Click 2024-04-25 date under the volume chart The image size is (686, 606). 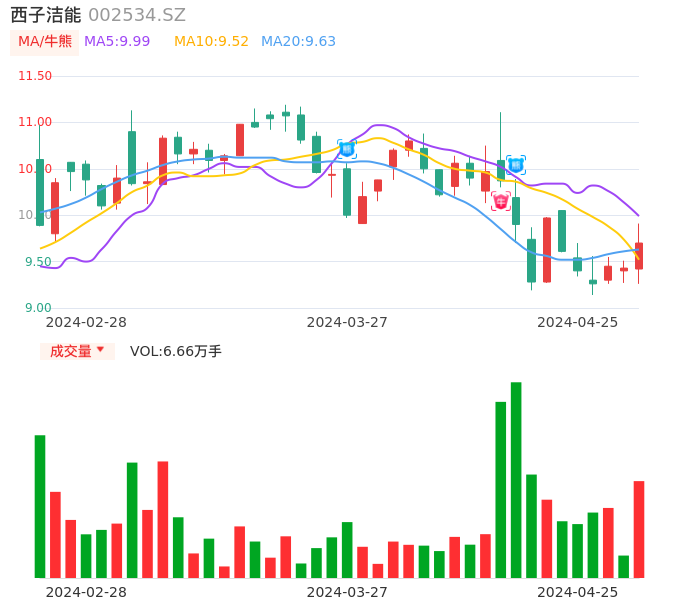coord(578,592)
